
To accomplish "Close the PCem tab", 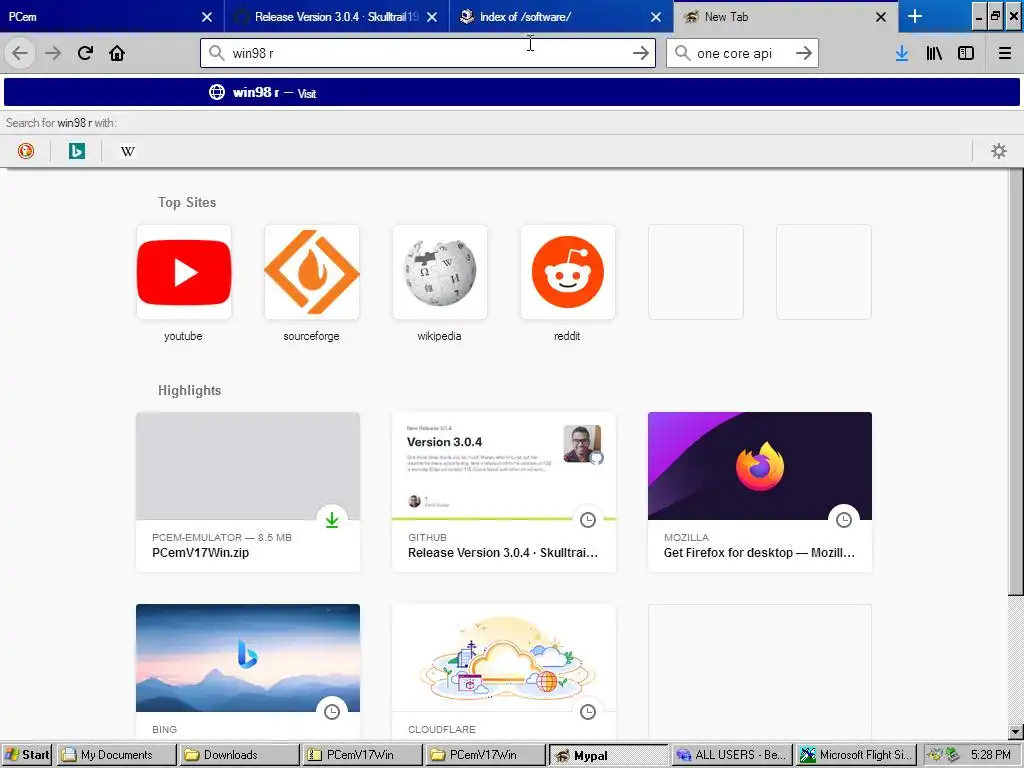I will [207, 17].
